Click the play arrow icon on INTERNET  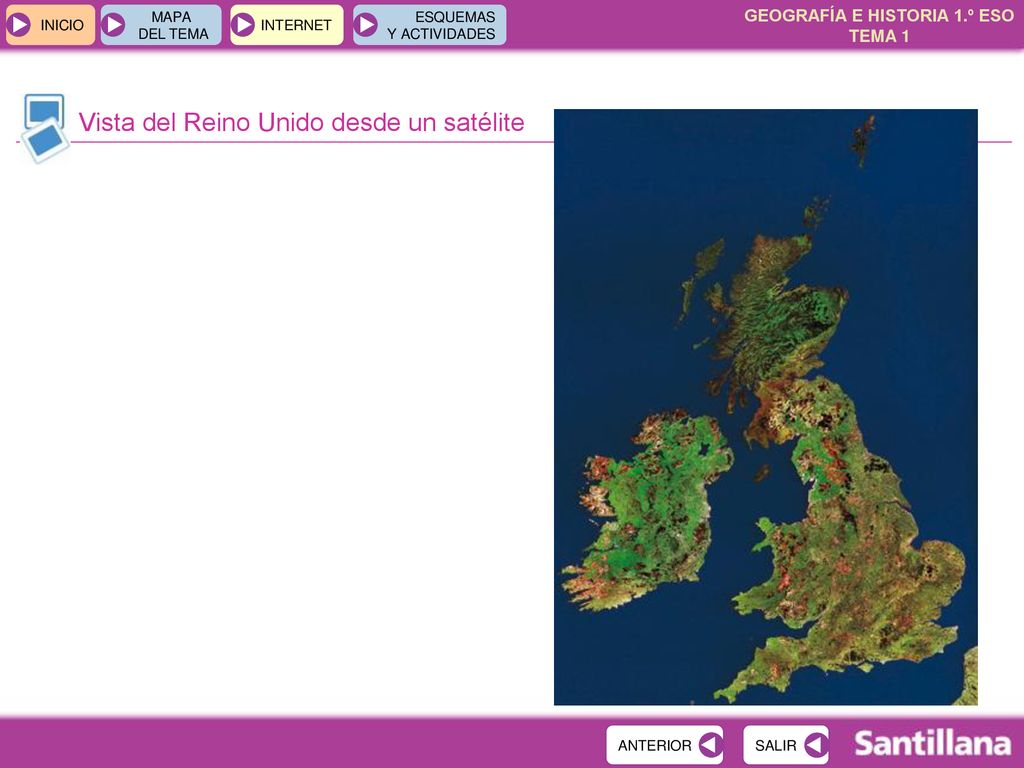click(243, 25)
